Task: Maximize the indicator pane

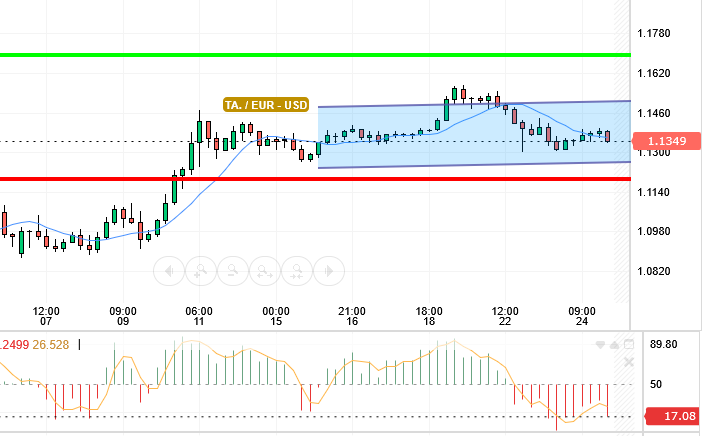Action: pos(629,345)
